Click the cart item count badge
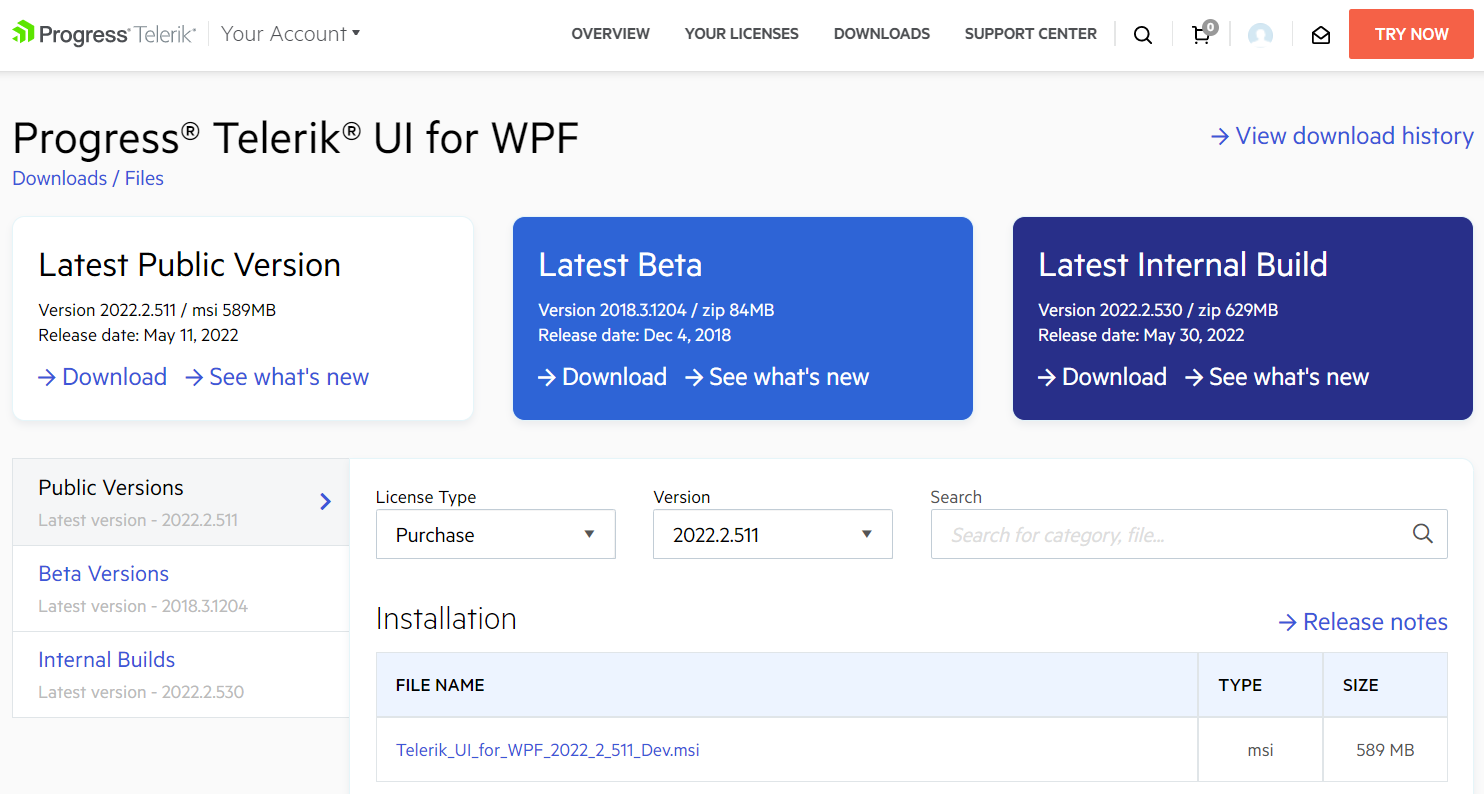The height and width of the screenshot is (794, 1484). (x=1210, y=27)
